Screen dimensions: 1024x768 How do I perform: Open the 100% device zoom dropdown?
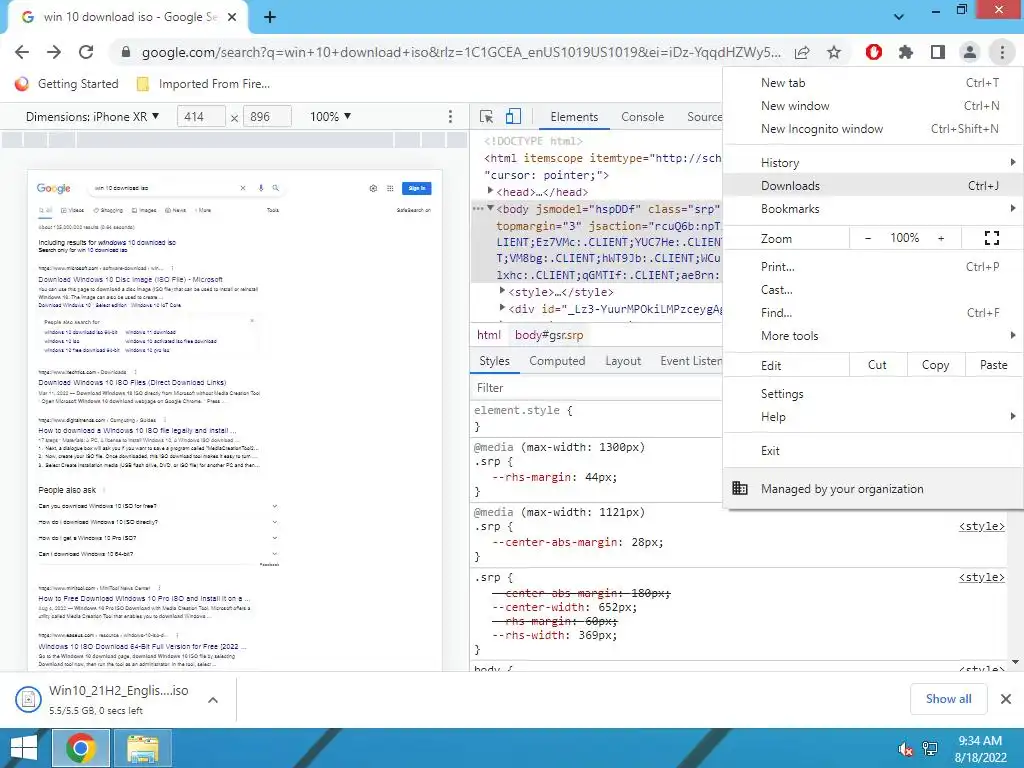tap(330, 116)
